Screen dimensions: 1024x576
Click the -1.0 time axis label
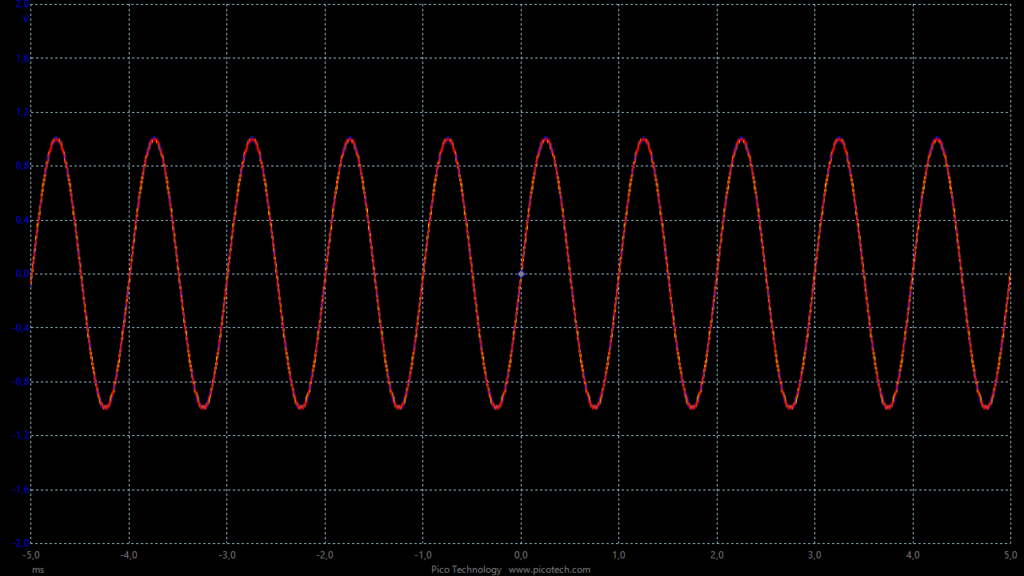click(x=423, y=555)
